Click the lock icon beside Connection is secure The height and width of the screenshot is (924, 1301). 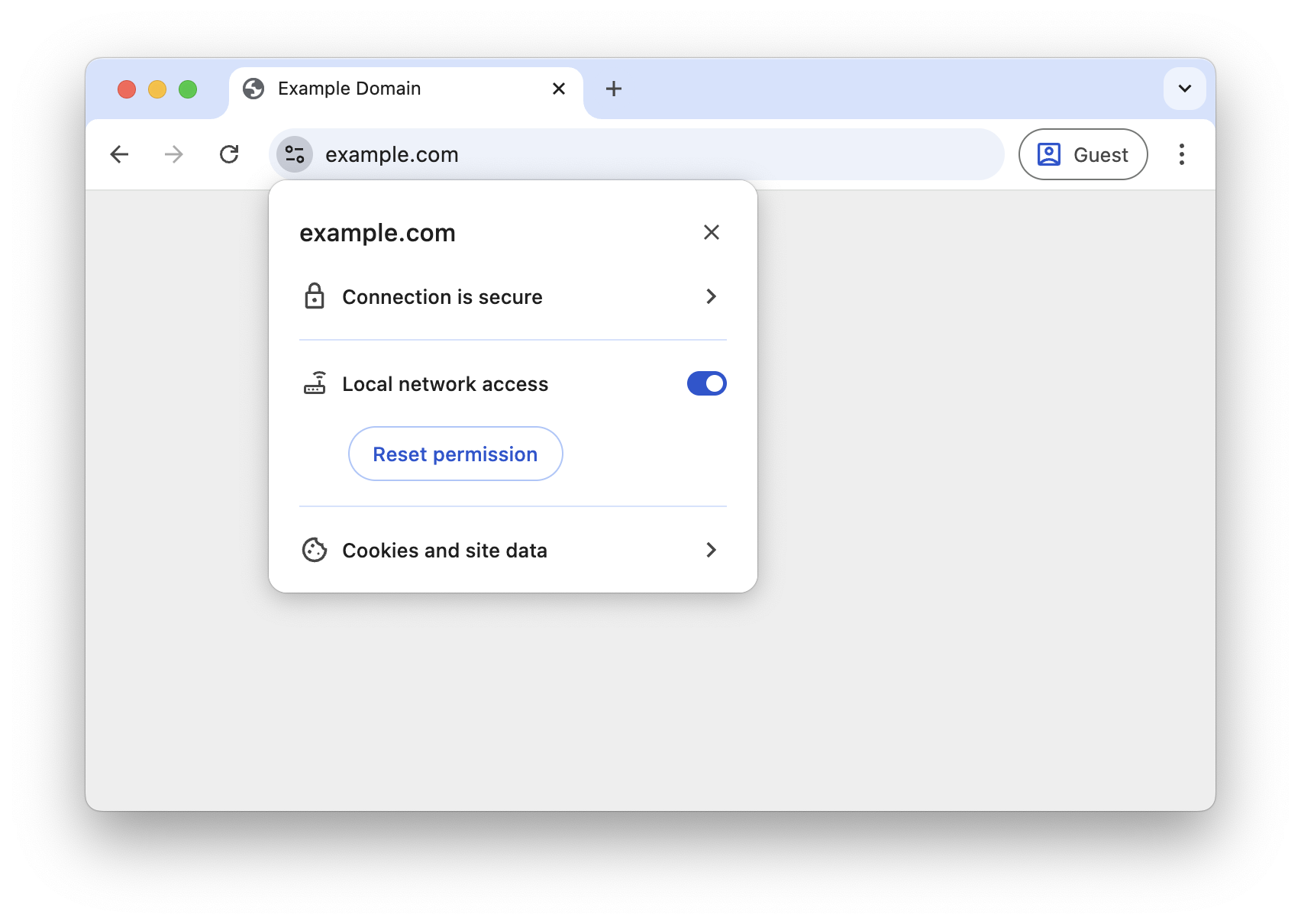pyautogui.click(x=315, y=296)
